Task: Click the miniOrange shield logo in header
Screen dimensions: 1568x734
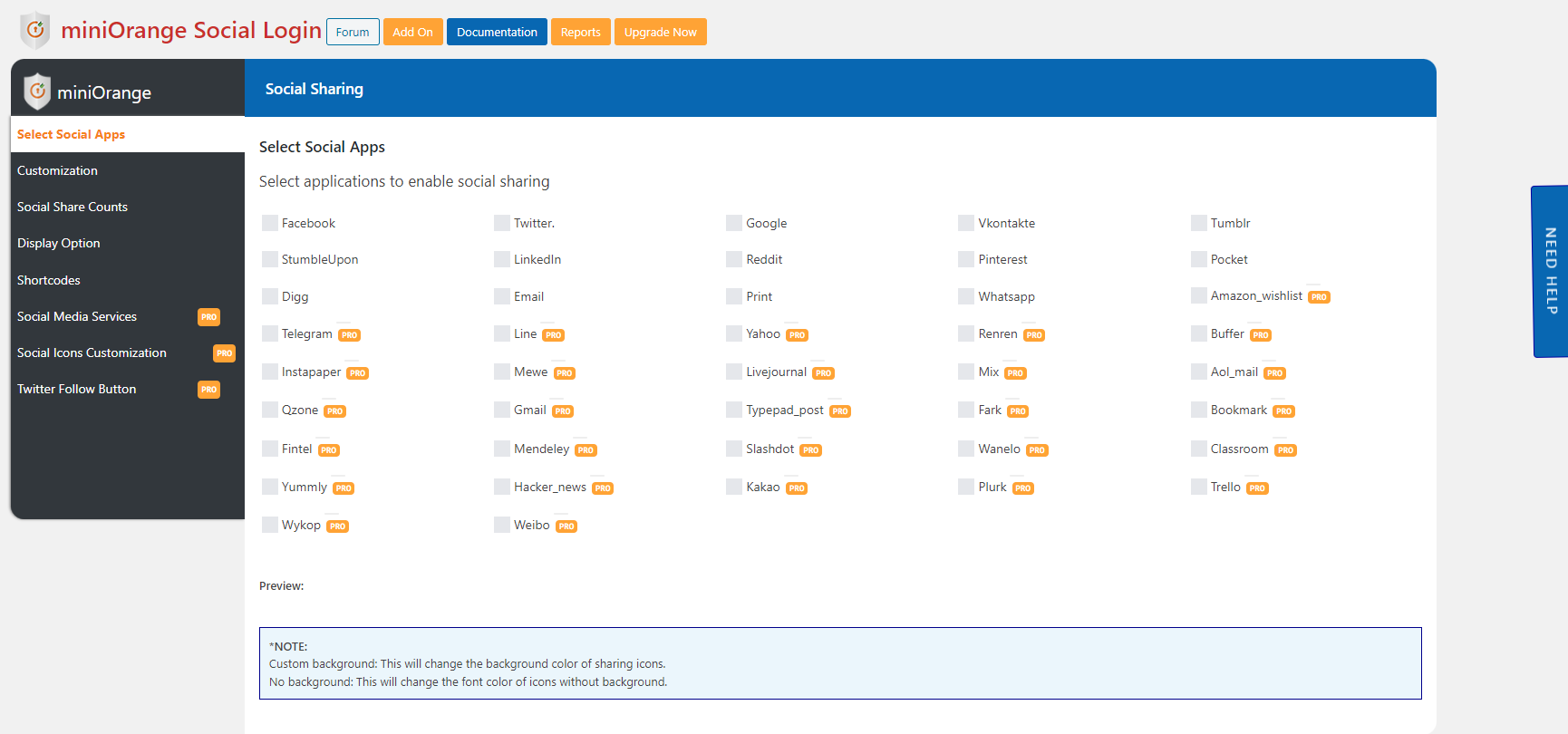Action: click(35, 30)
